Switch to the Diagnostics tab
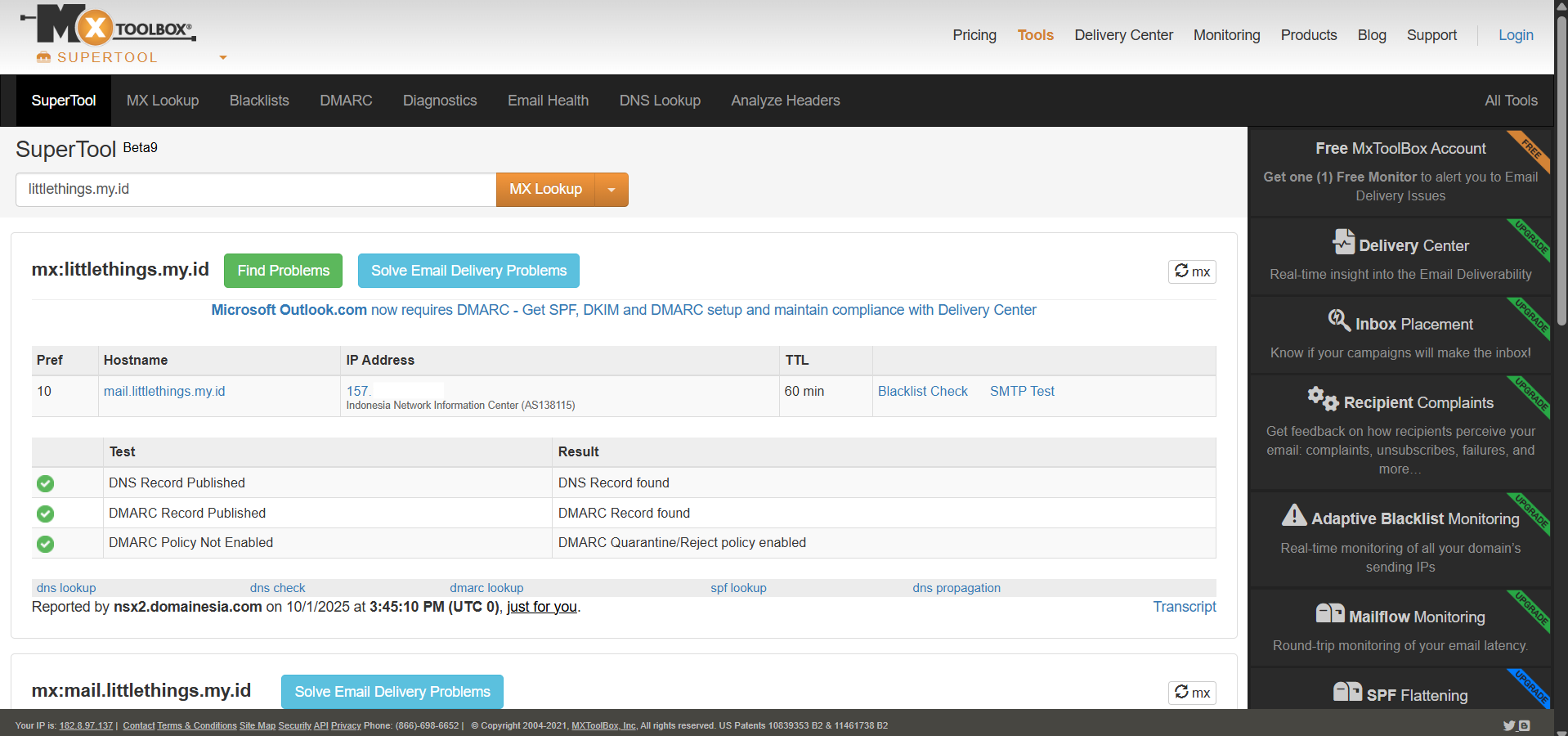1568x736 pixels. (x=440, y=101)
